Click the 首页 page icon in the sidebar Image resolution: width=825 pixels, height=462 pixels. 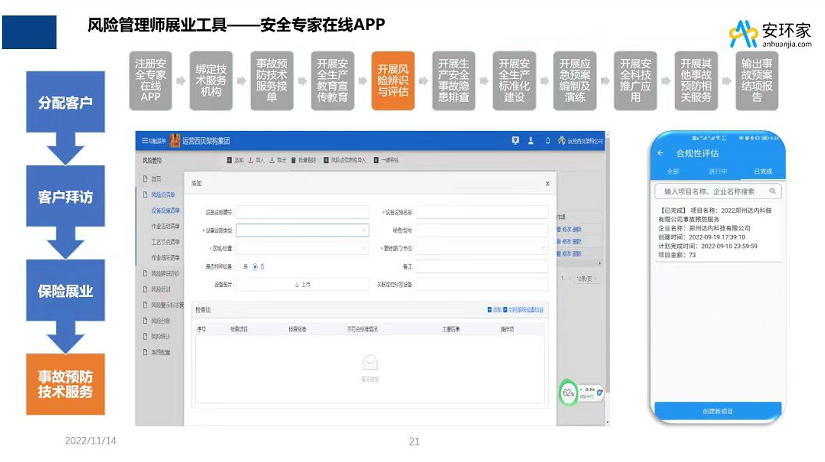[x=144, y=177]
